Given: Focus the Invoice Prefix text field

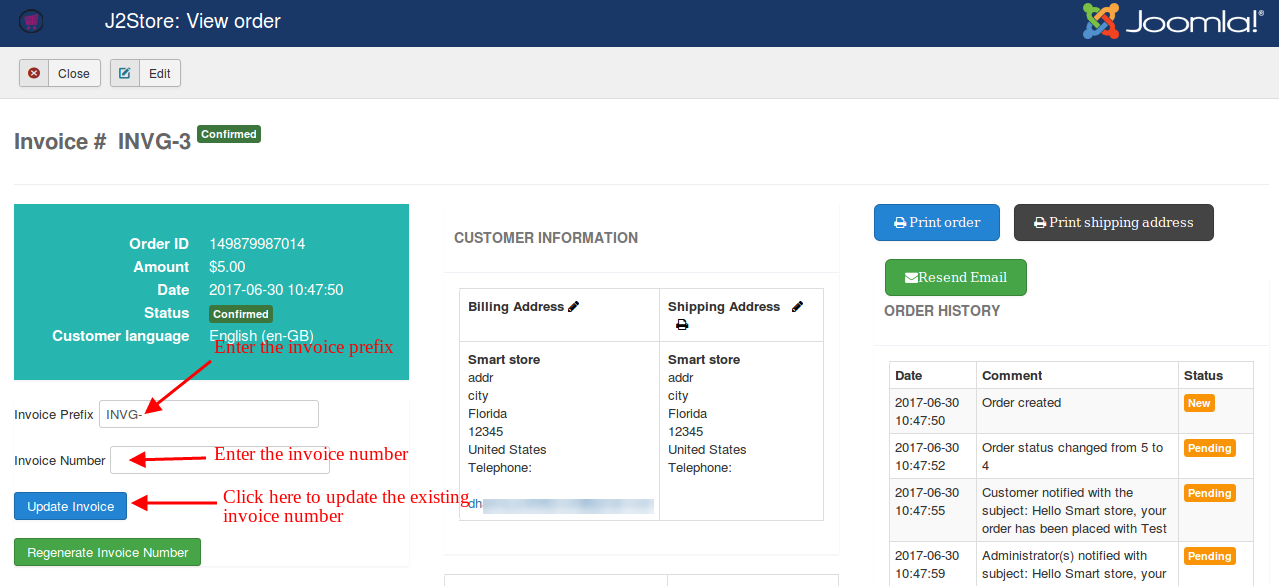Looking at the screenshot, I should tap(209, 414).
